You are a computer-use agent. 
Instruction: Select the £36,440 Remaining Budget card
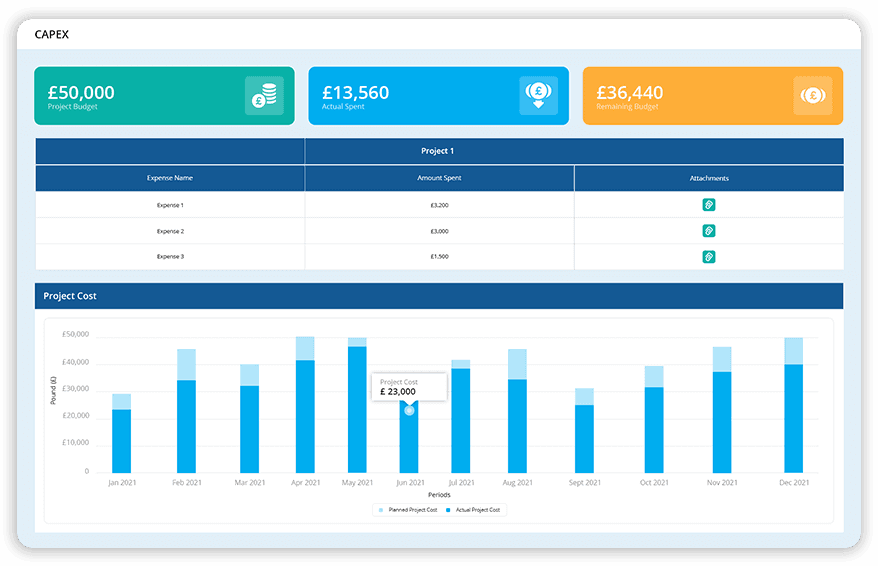tap(713, 96)
